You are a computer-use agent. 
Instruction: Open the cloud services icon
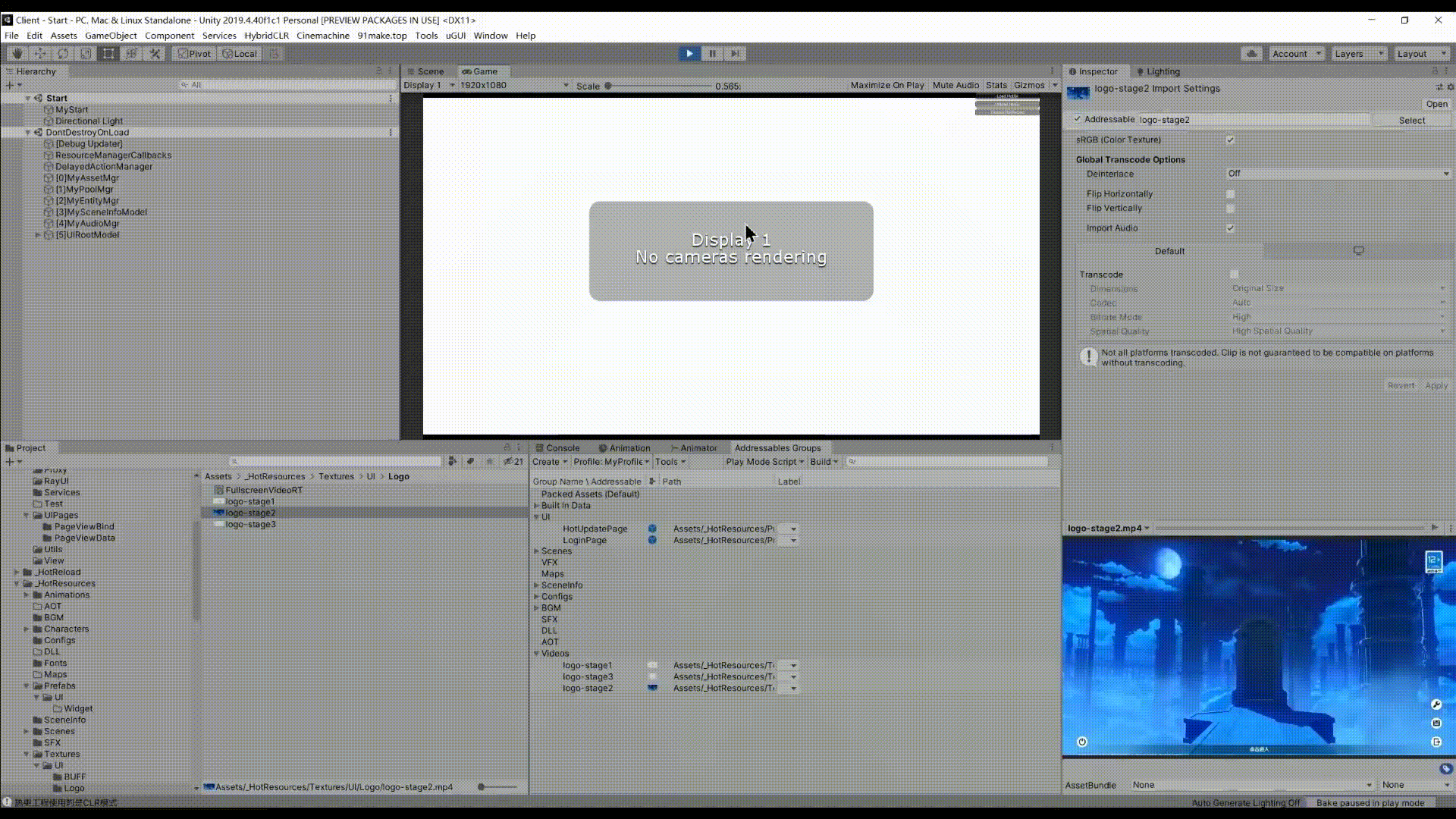pos(1251,54)
